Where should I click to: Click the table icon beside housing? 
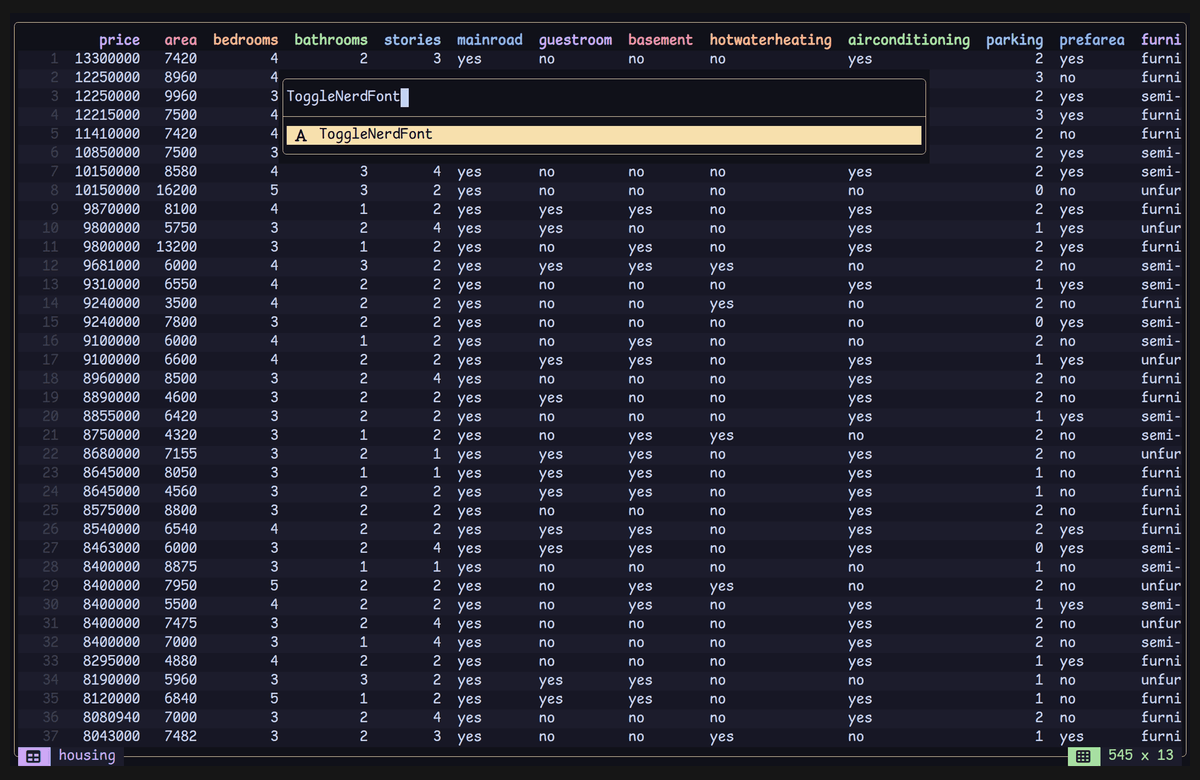[x=32, y=756]
